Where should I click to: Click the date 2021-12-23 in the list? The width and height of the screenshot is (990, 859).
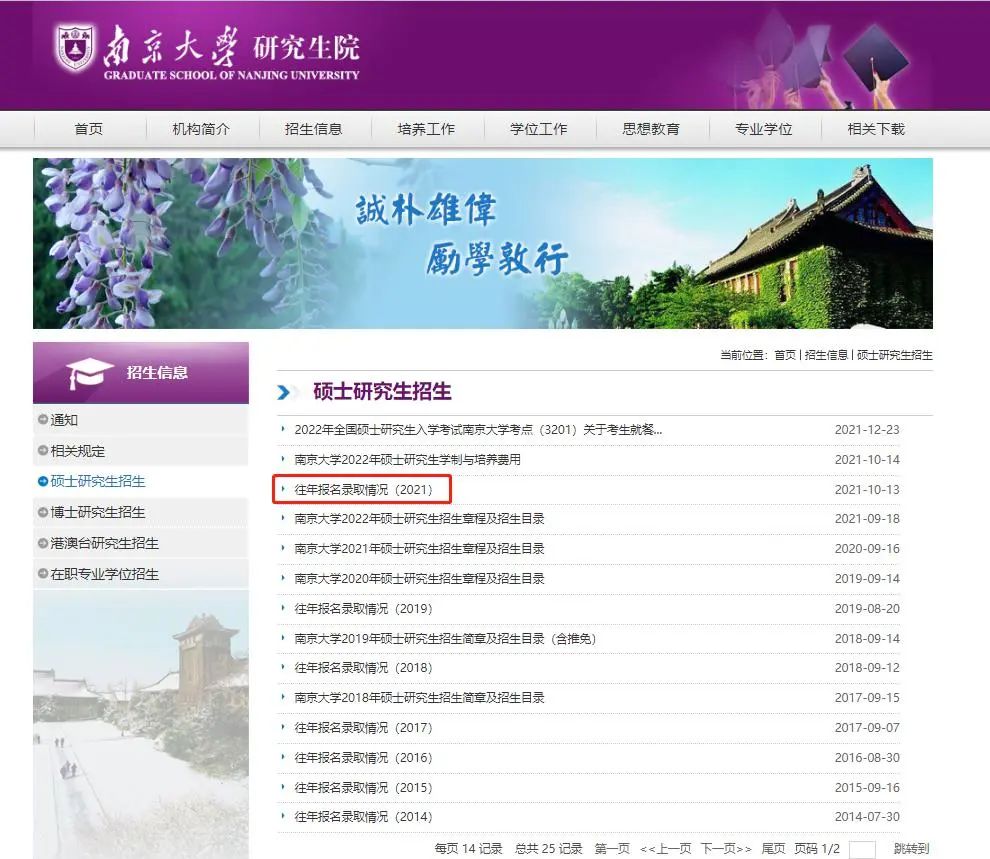pyautogui.click(x=867, y=430)
